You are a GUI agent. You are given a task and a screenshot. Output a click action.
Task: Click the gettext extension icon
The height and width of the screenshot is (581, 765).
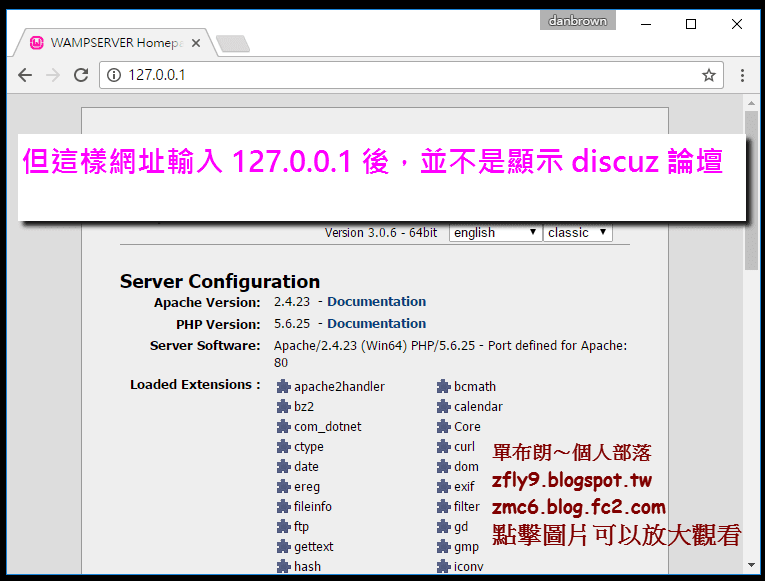(x=283, y=547)
